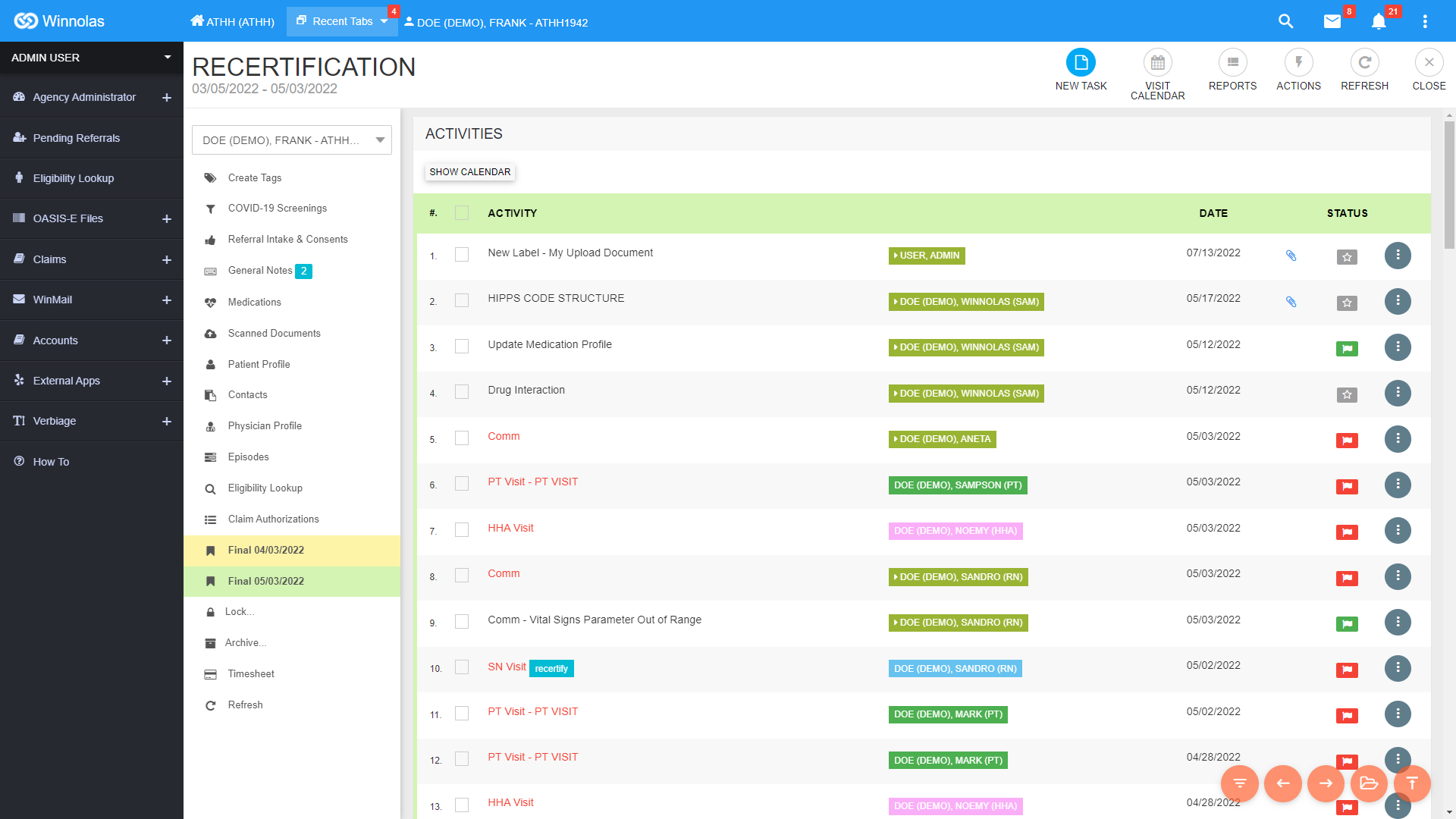Viewport: 1456px width, 819px height.
Task: Click the Refresh circular arrow icon
Action: click(1364, 62)
